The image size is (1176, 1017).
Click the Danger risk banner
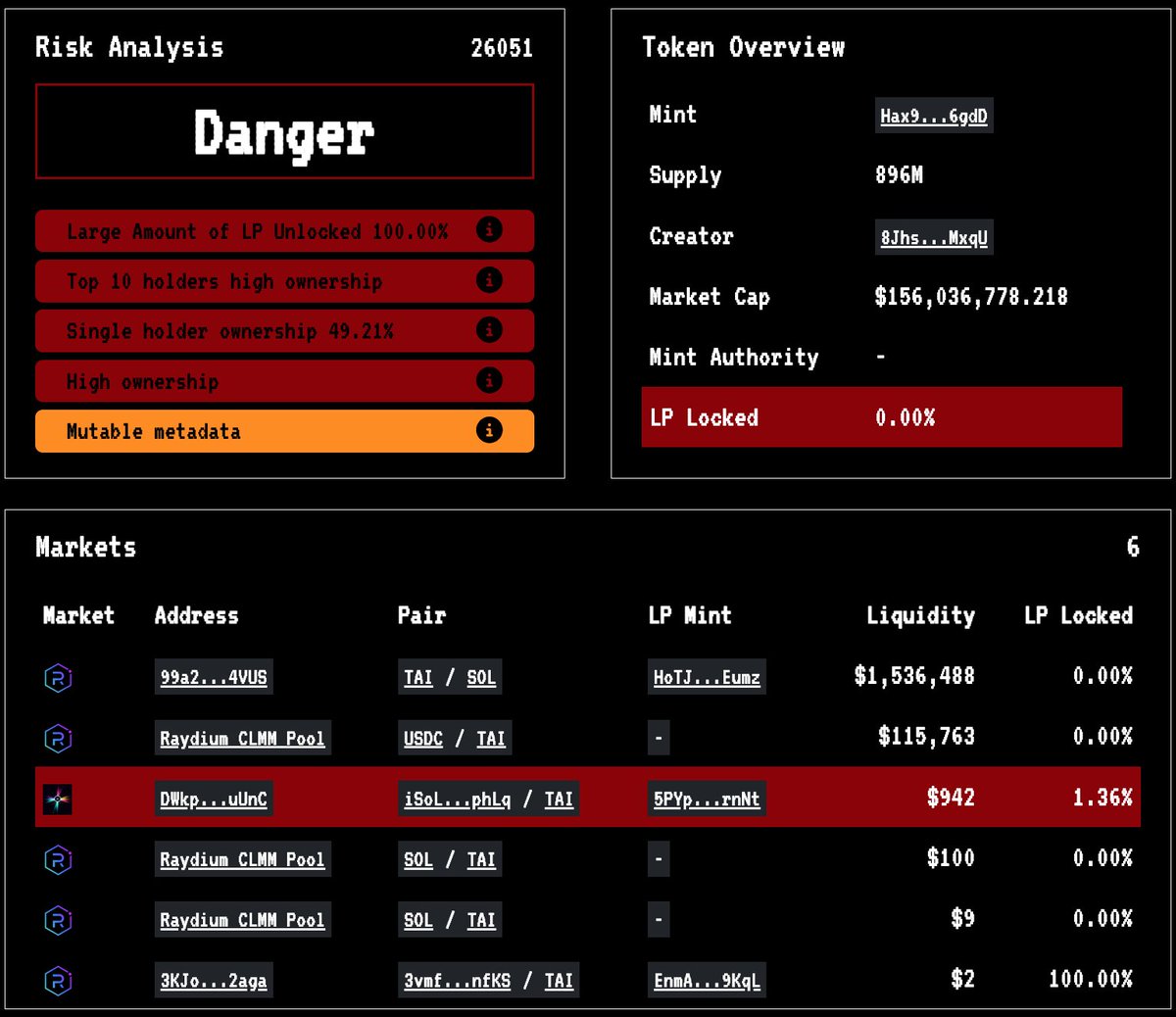pyautogui.click(x=283, y=132)
